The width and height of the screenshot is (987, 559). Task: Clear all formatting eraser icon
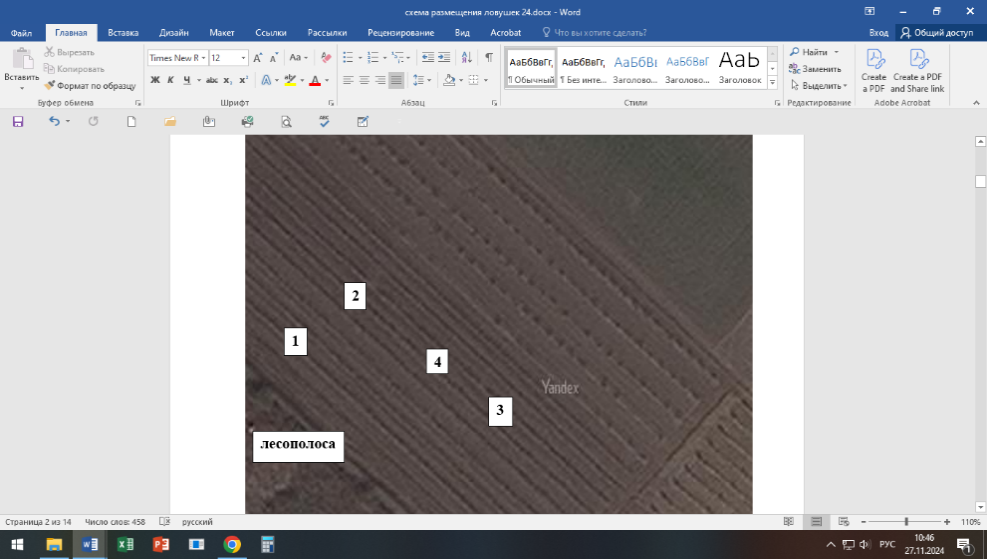(325, 58)
